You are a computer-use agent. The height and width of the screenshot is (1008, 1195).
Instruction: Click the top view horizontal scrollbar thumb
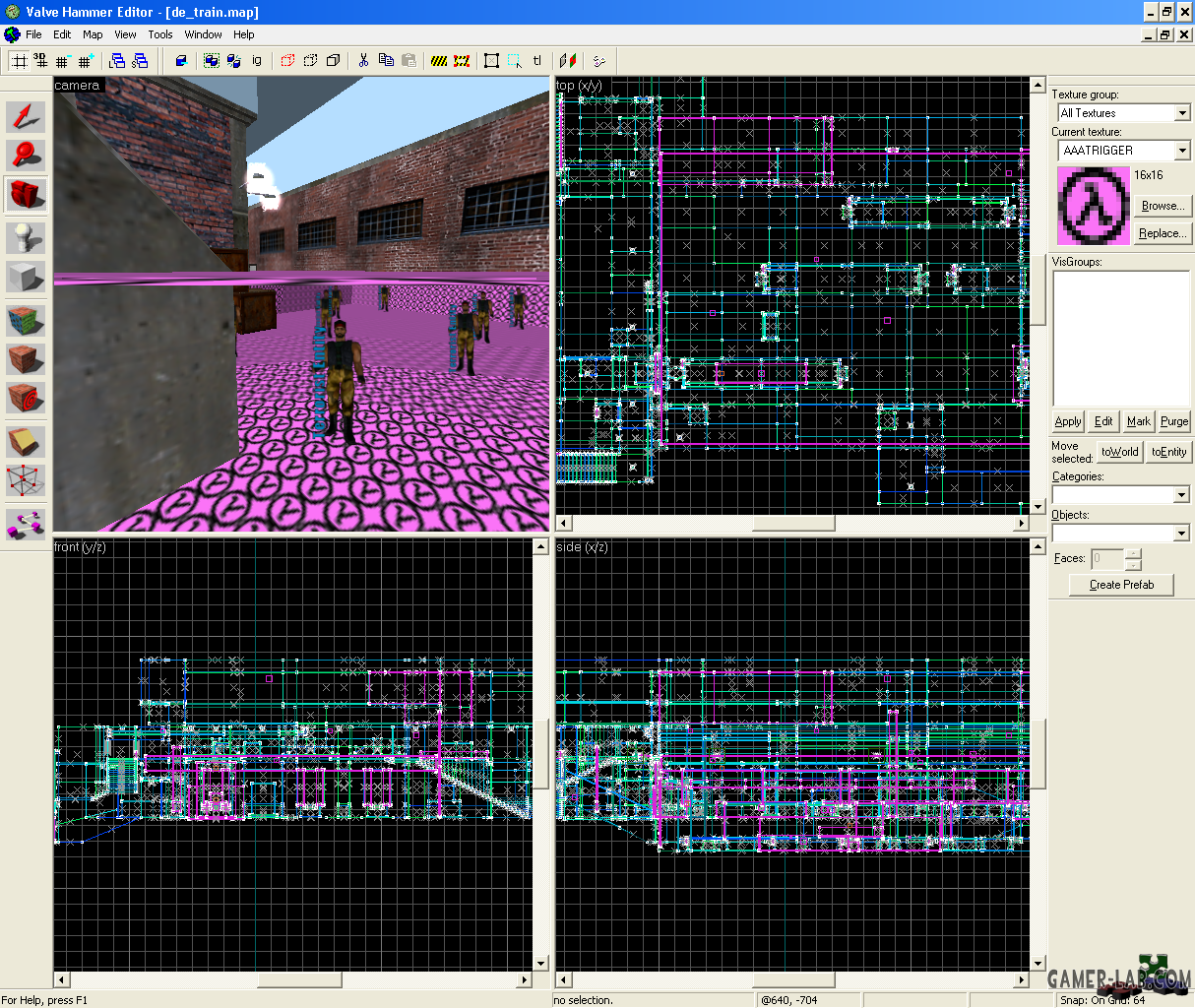click(793, 523)
